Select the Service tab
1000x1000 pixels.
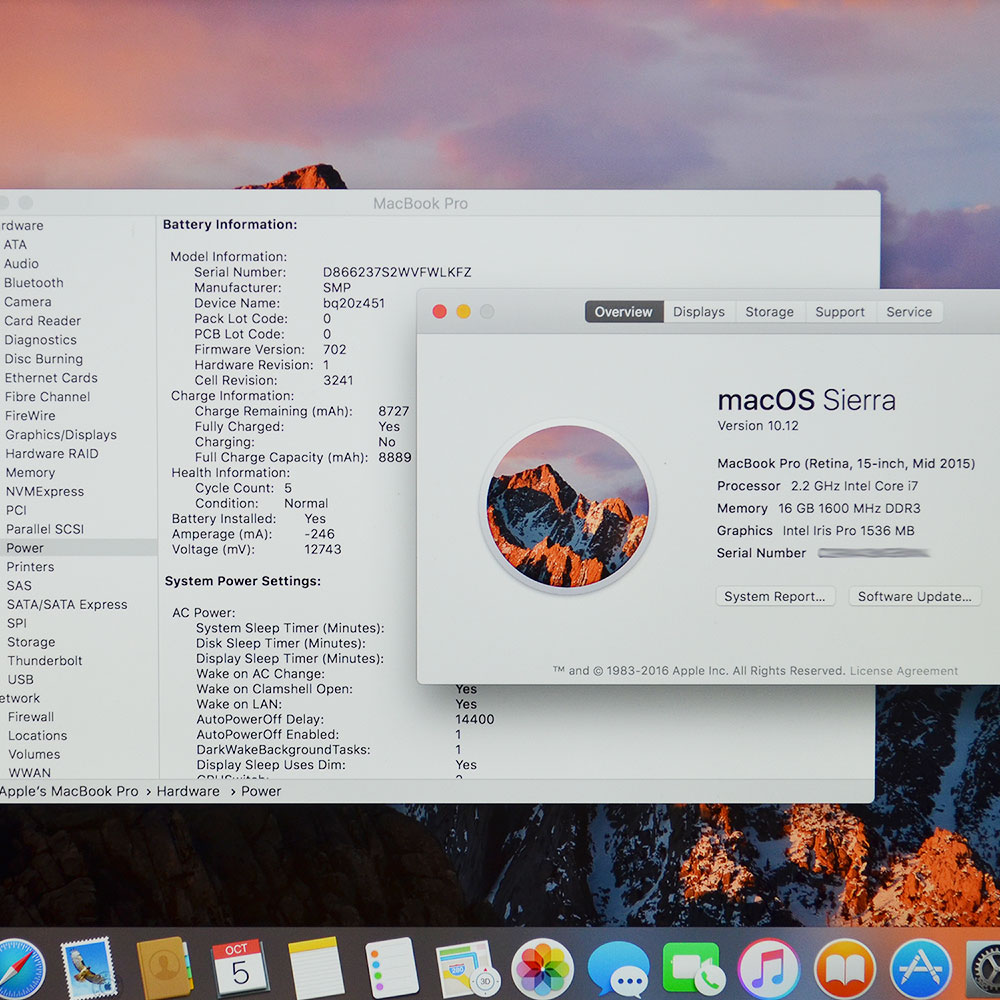click(909, 312)
